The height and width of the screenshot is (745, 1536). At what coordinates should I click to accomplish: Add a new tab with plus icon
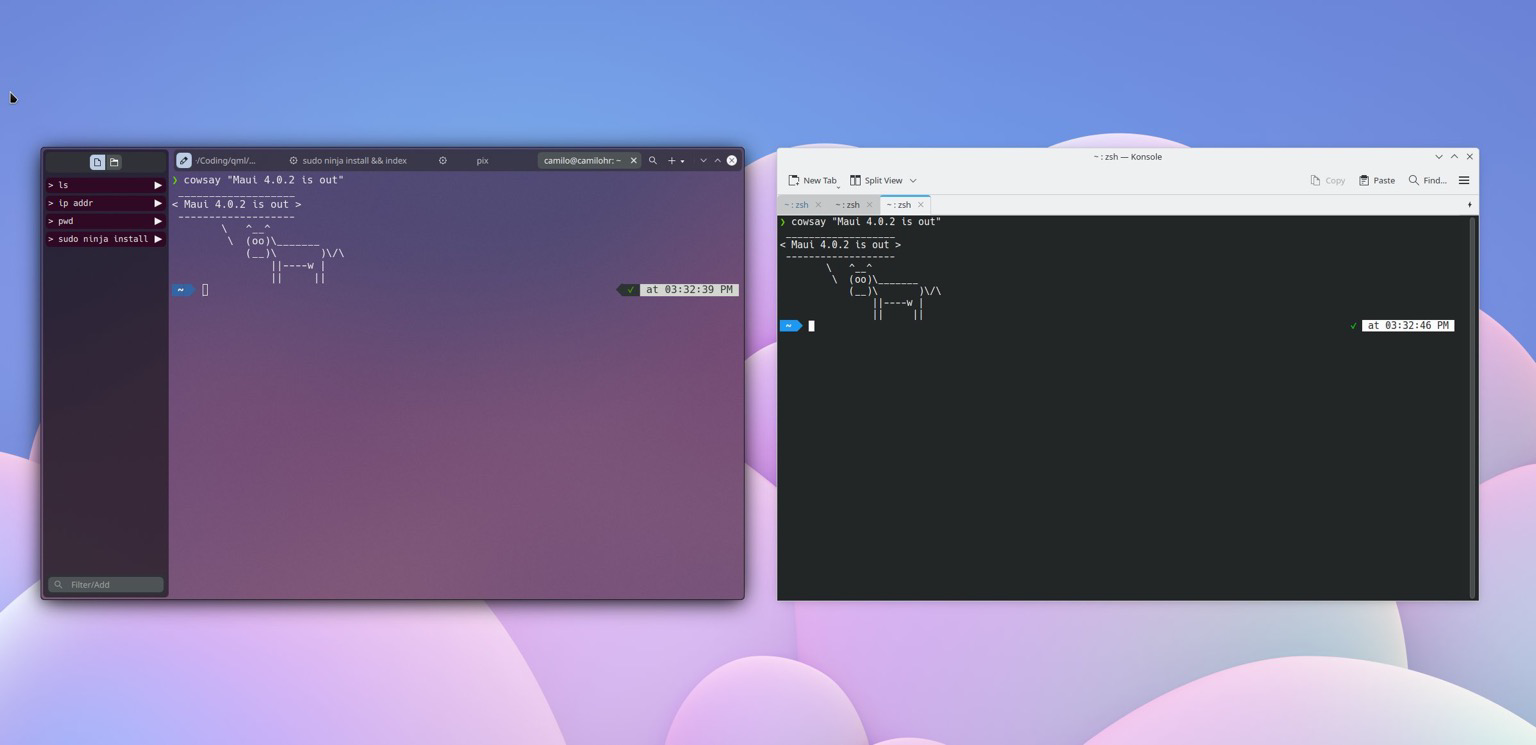(x=672, y=160)
